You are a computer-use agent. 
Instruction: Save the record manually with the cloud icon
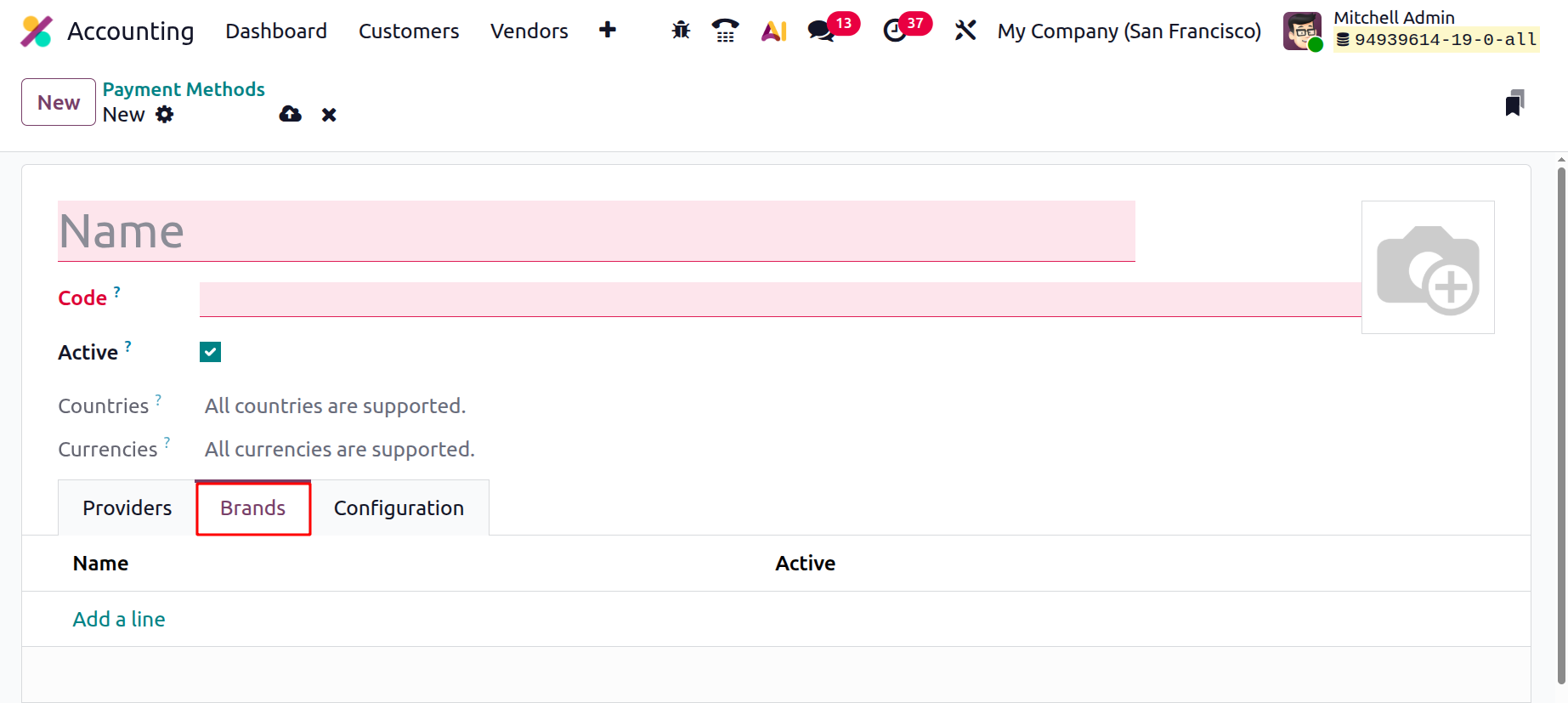click(291, 114)
